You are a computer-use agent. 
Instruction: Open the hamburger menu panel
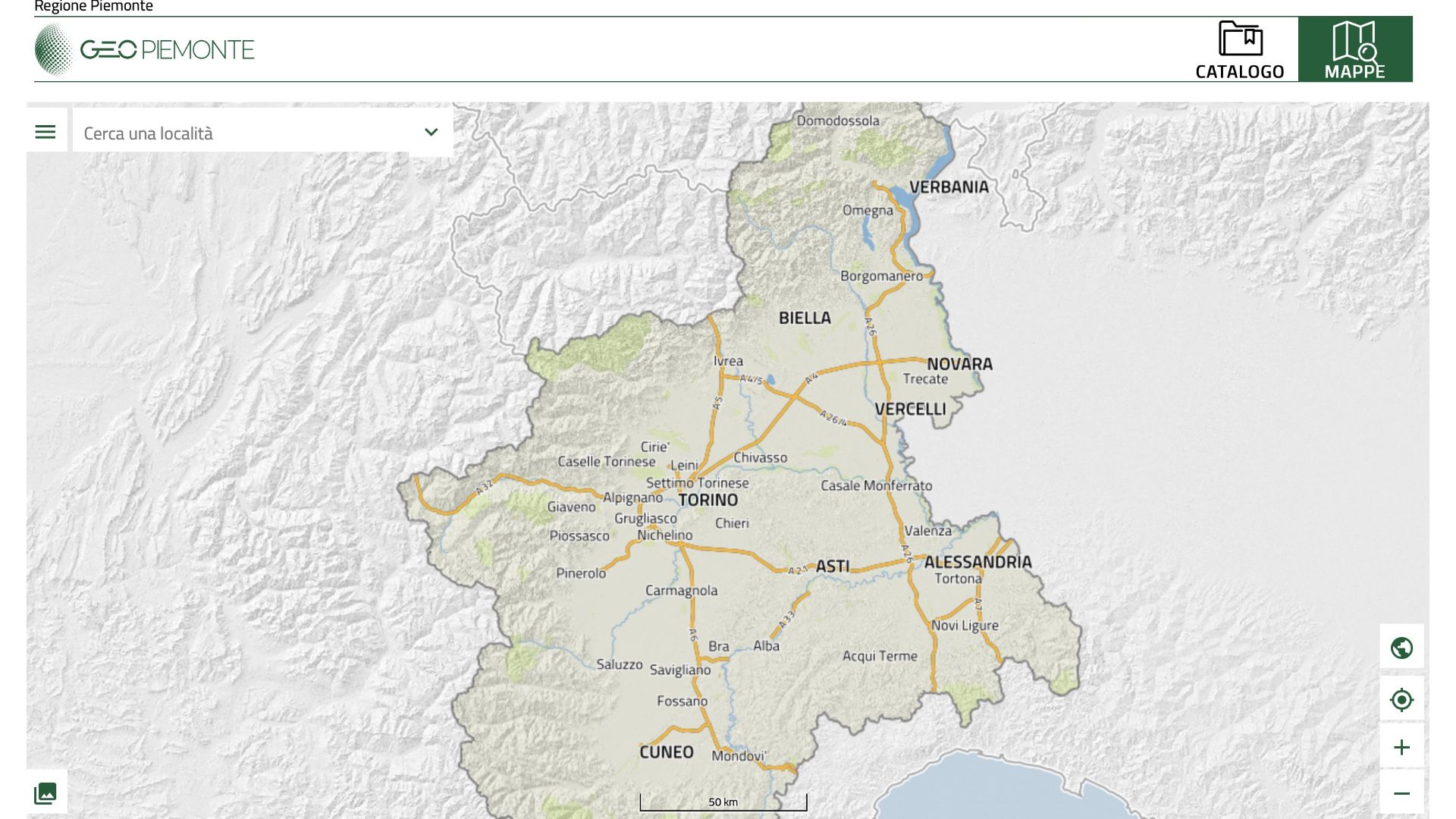click(45, 133)
